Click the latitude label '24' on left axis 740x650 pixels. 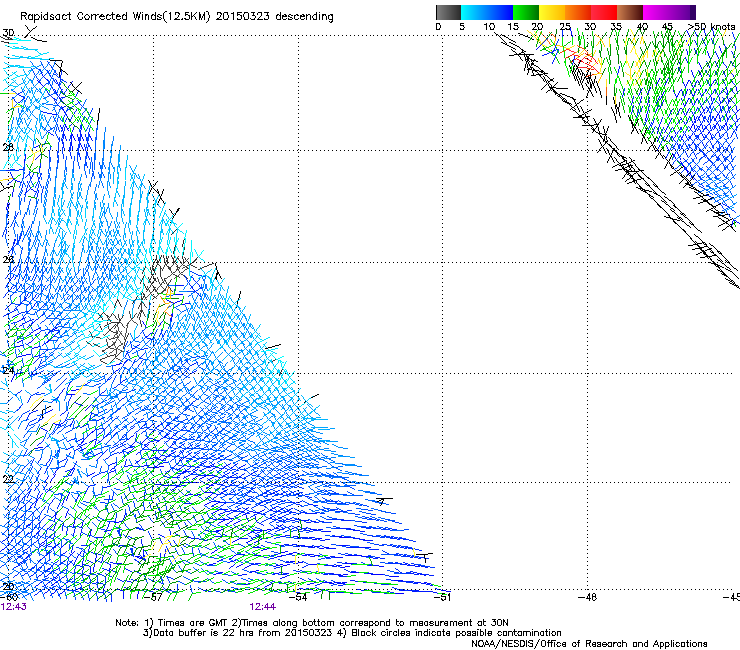coord(8,371)
